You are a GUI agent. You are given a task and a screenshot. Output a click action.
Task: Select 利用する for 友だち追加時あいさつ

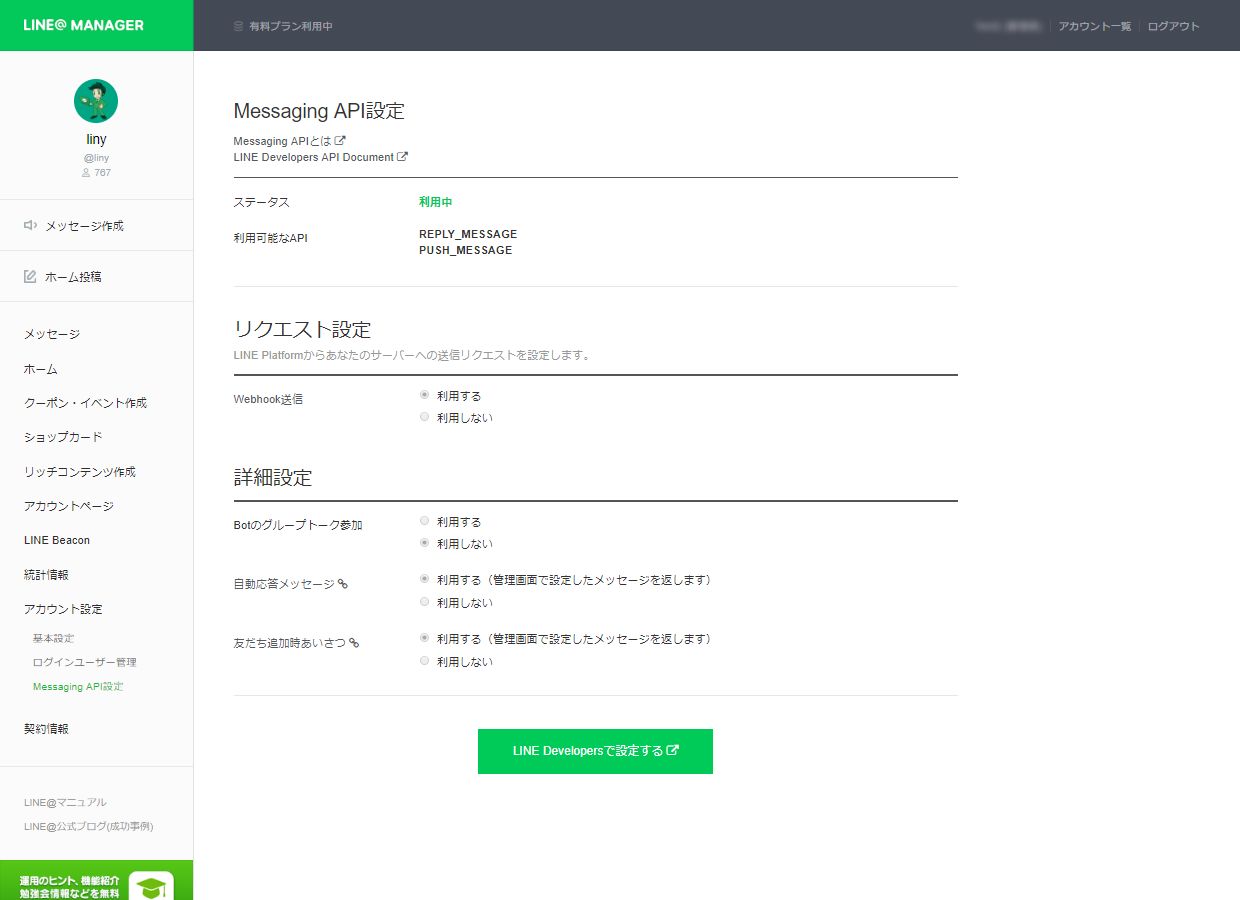tap(425, 638)
